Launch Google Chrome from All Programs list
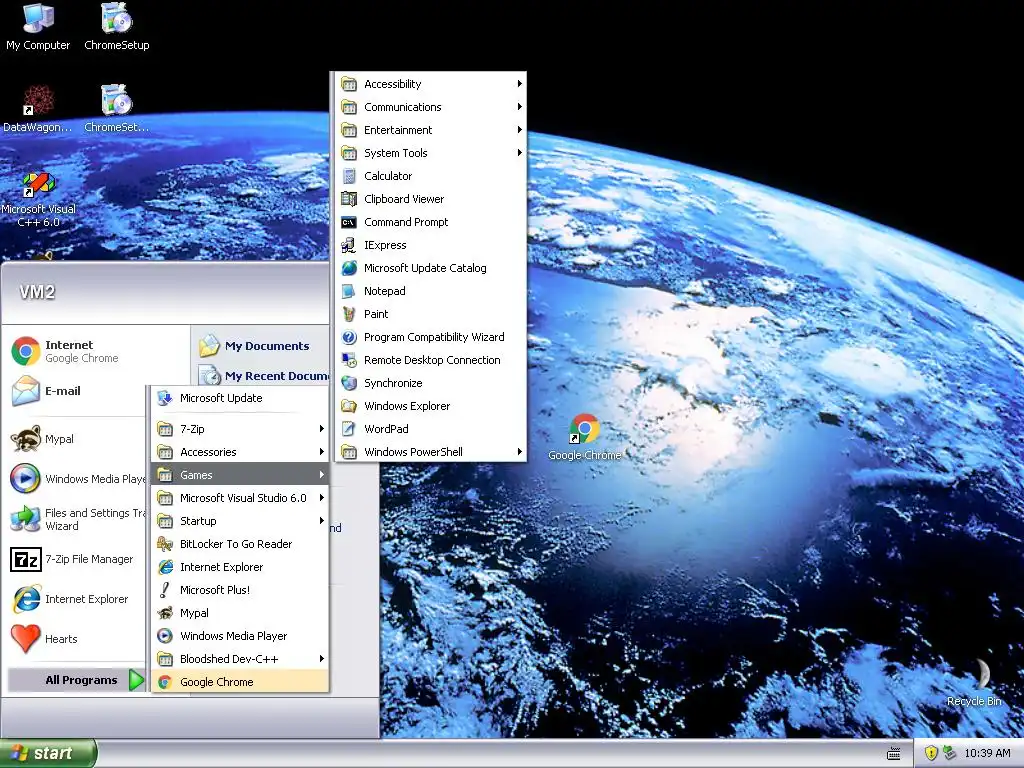Viewport: 1024px width, 768px height. (240, 682)
